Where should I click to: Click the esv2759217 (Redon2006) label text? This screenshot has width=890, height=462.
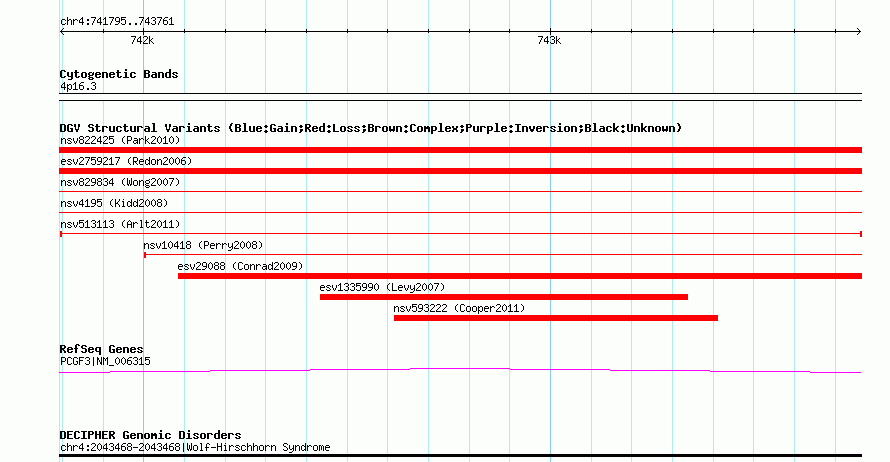[126, 161]
